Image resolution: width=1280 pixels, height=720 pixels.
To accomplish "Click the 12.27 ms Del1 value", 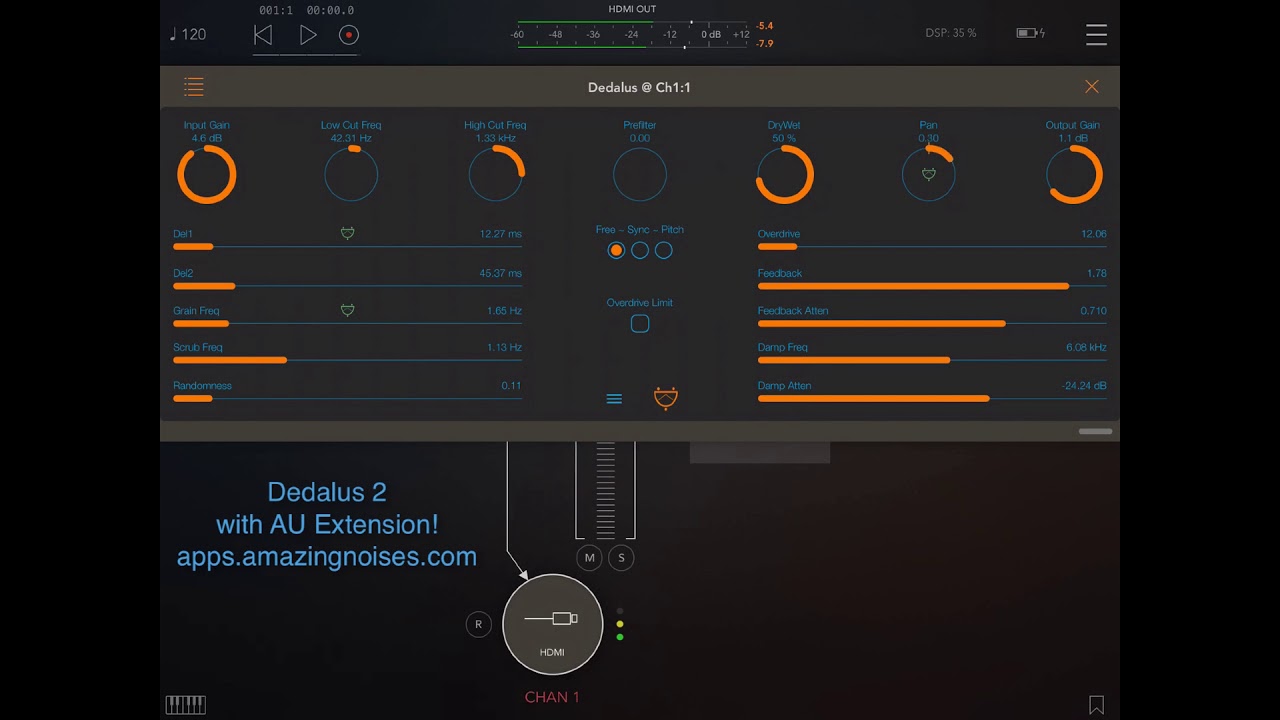I will (x=500, y=234).
